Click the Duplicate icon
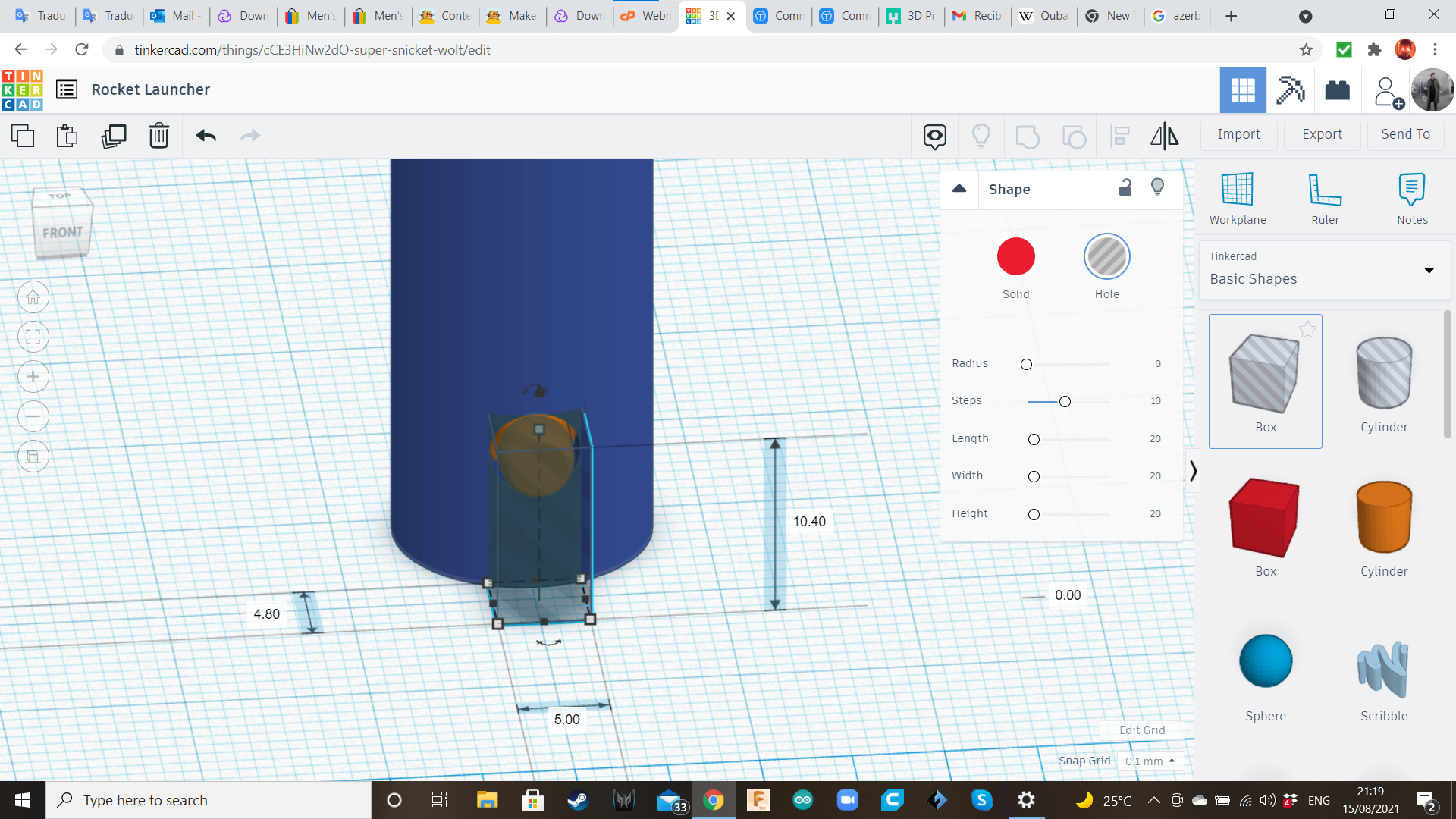This screenshot has width=1456, height=819. coord(114,136)
